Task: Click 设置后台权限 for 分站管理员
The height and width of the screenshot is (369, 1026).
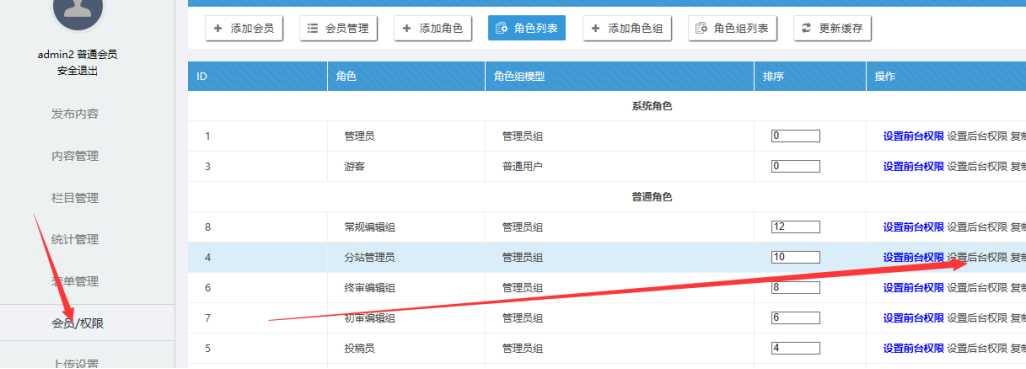Action: point(977,258)
